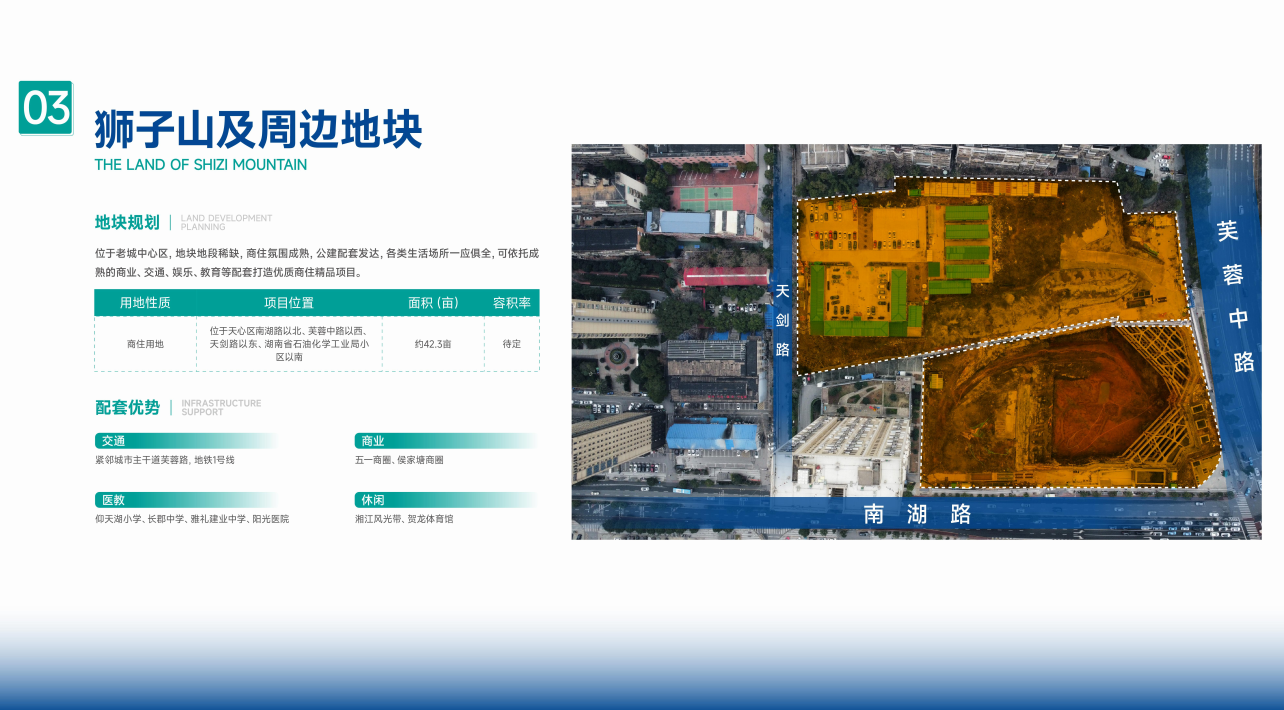Click the 用地性质 table header
The image size is (1284, 710).
145,303
